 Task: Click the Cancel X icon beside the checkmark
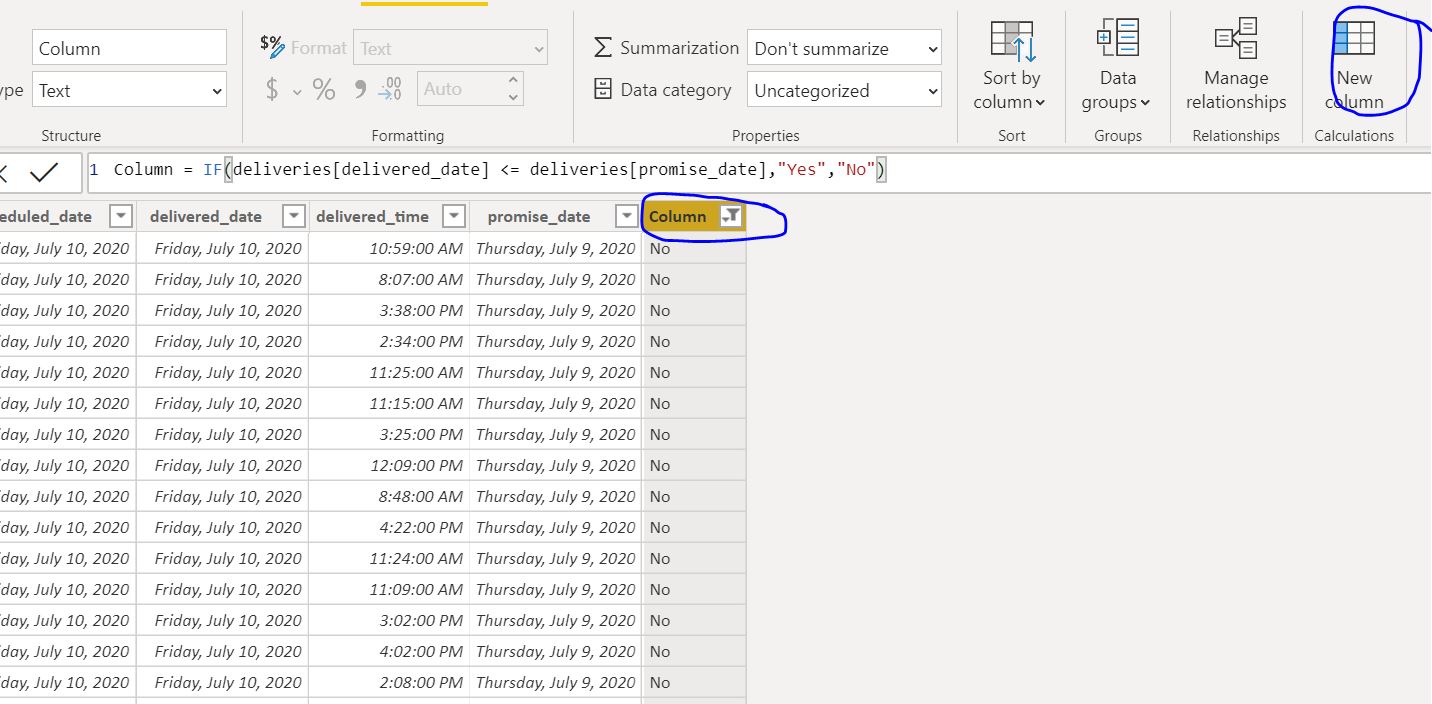pos(3,174)
